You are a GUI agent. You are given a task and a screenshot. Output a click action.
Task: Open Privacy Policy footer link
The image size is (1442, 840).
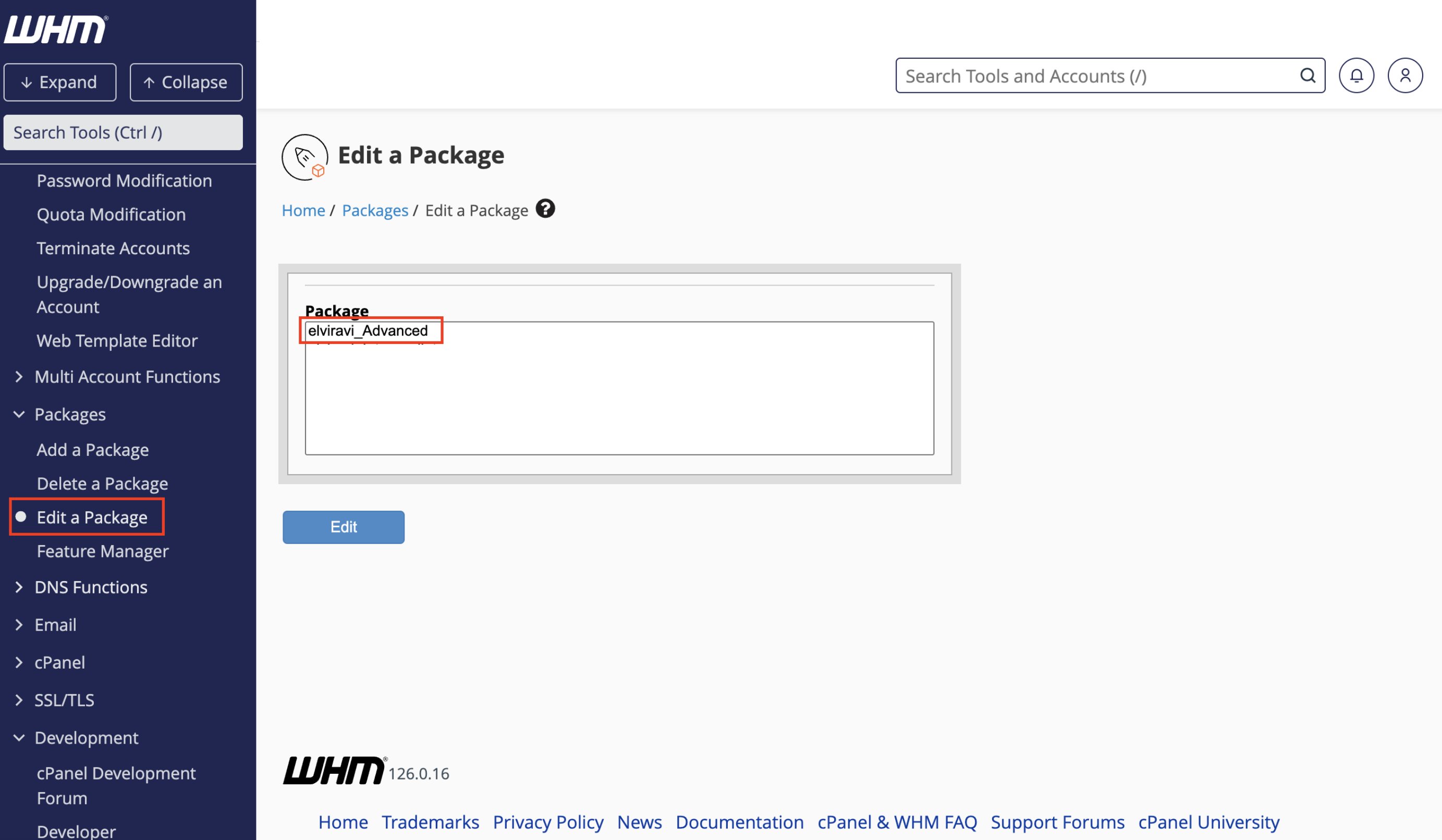coord(547,822)
